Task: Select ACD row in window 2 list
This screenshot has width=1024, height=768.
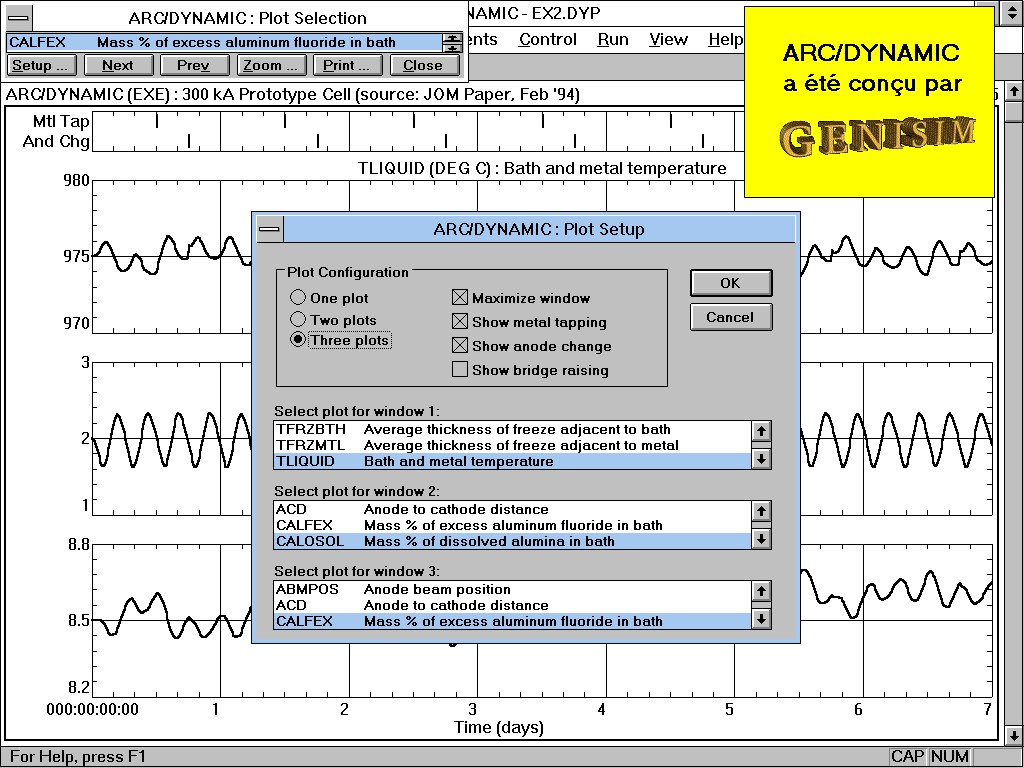Action: [x=513, y=509]
